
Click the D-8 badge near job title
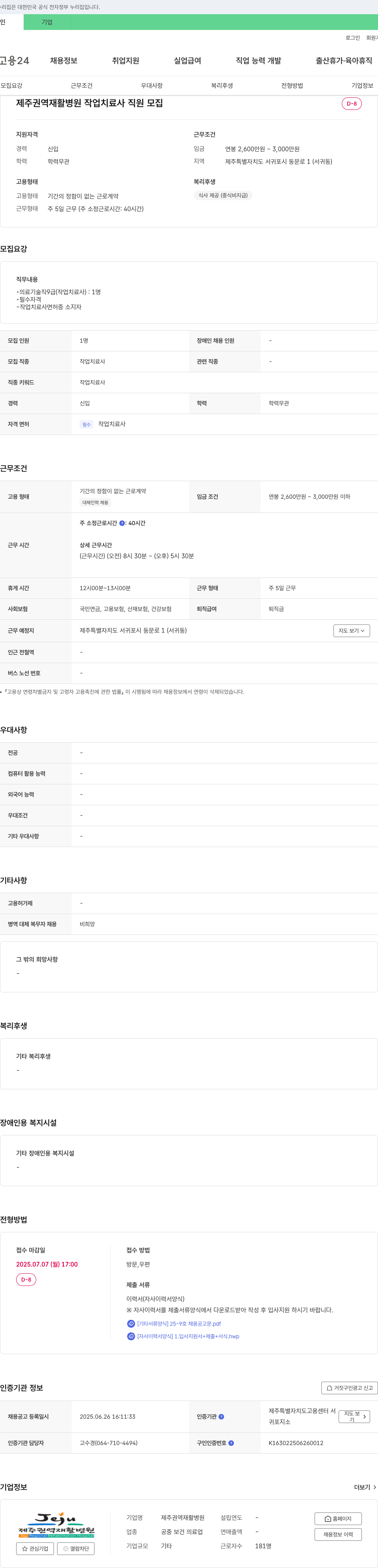point(352,104)
